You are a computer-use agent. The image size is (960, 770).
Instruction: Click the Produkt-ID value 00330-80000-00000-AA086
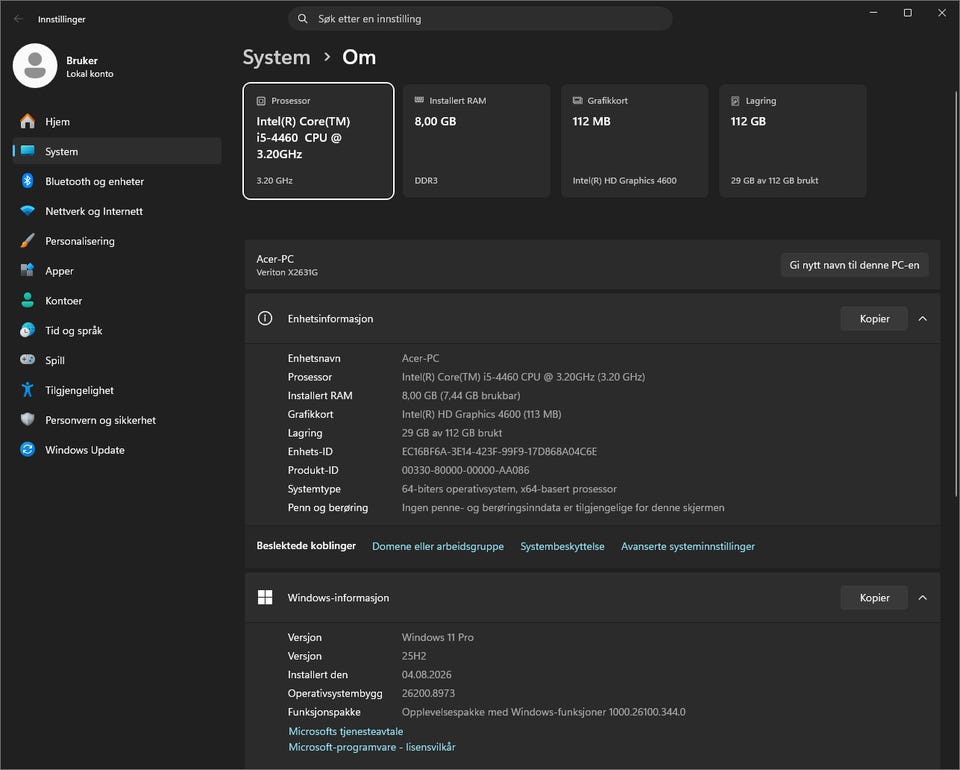click(465, 470)
